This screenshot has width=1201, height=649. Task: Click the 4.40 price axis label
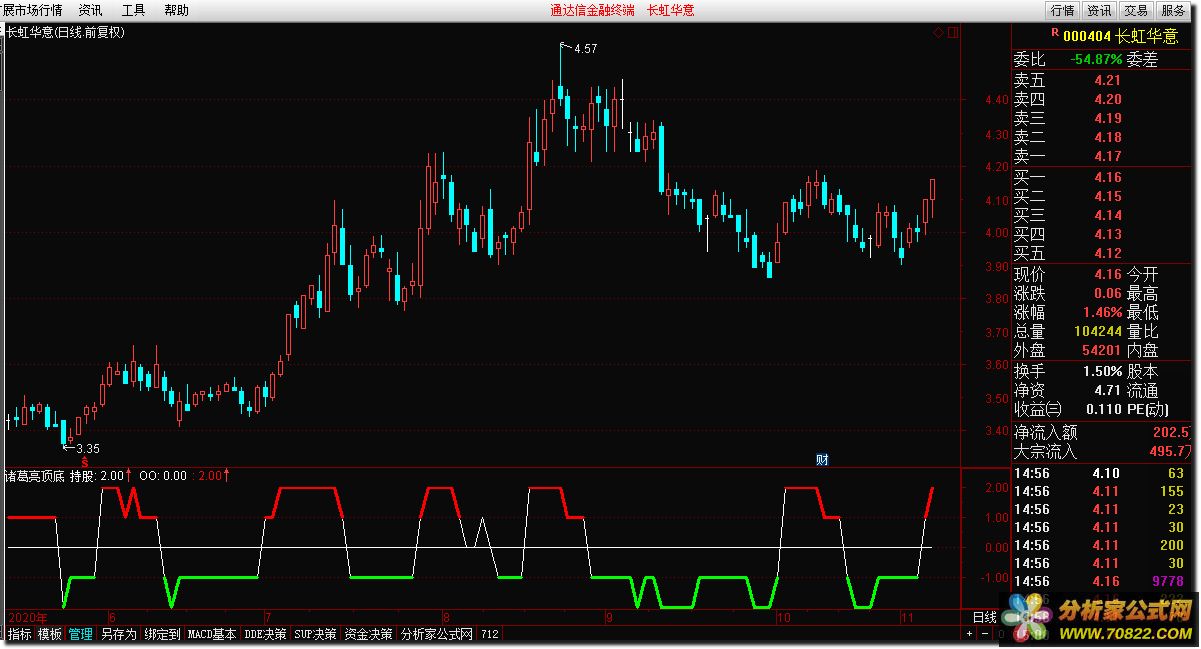pyautogui.click(x=996, y=100)
